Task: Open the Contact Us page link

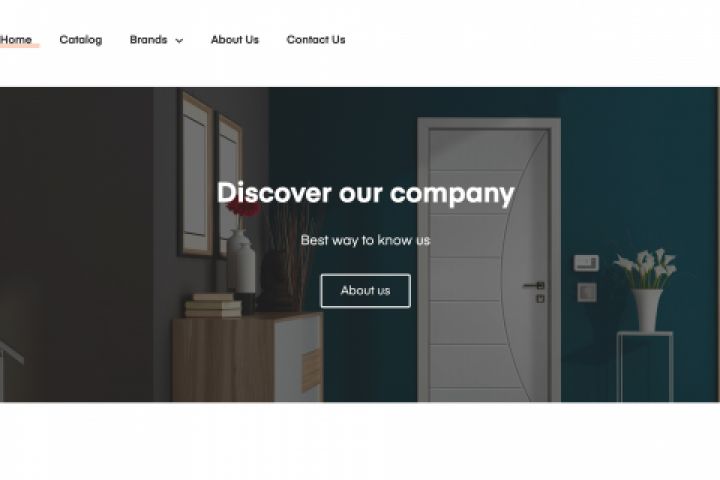Action: (316, 40)
